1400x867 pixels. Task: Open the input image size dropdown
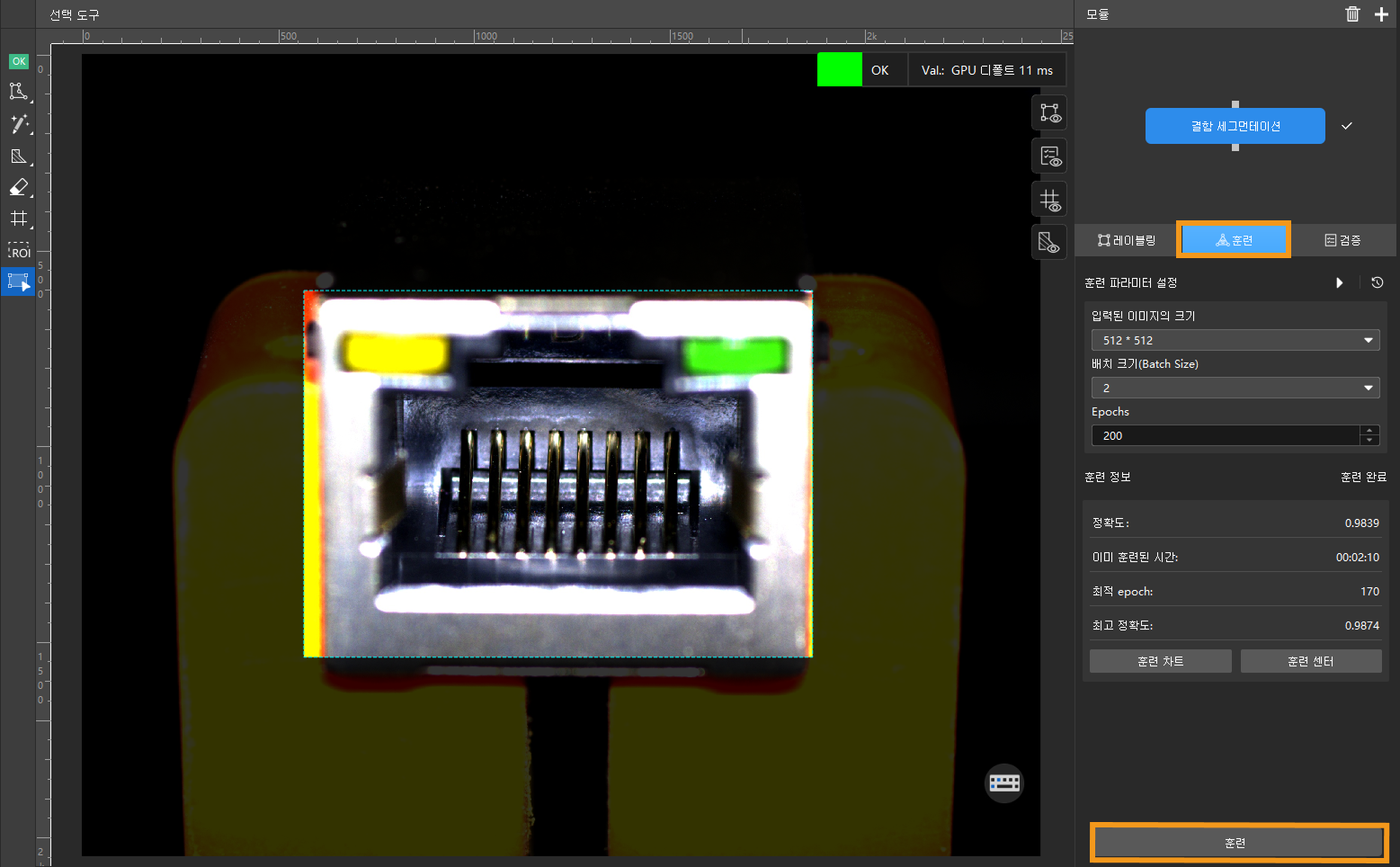tap(1235, 340)
